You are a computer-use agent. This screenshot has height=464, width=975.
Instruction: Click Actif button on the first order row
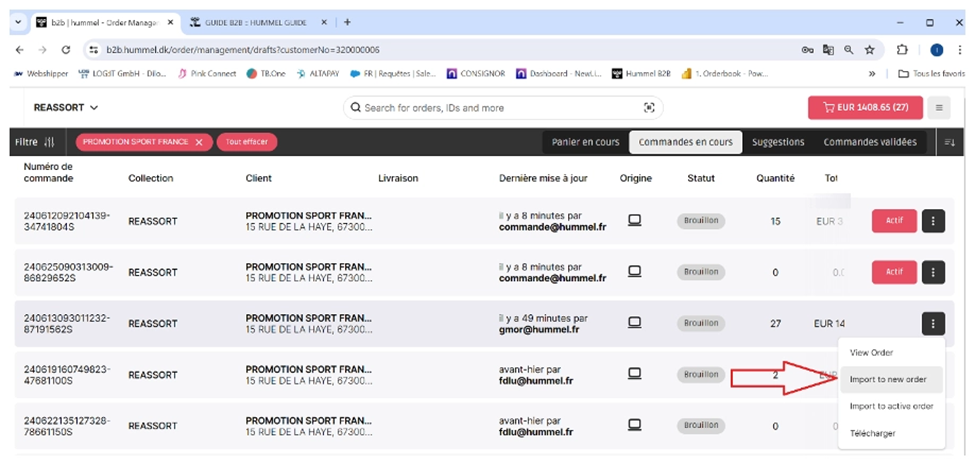(x=893, y=221)
